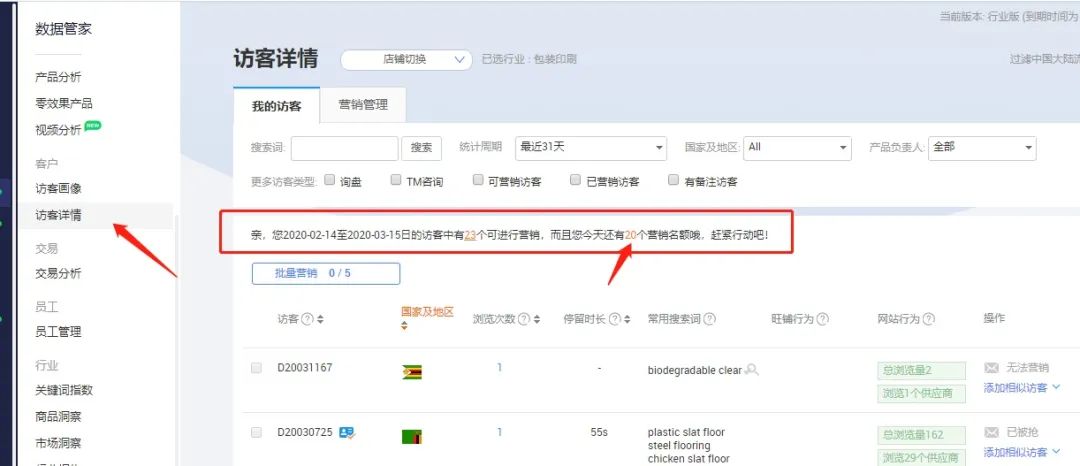1080x466 pixels.
Task: Click the 数据管家 sidebar title
Action: pyautogui.click(x=63, y=29)
